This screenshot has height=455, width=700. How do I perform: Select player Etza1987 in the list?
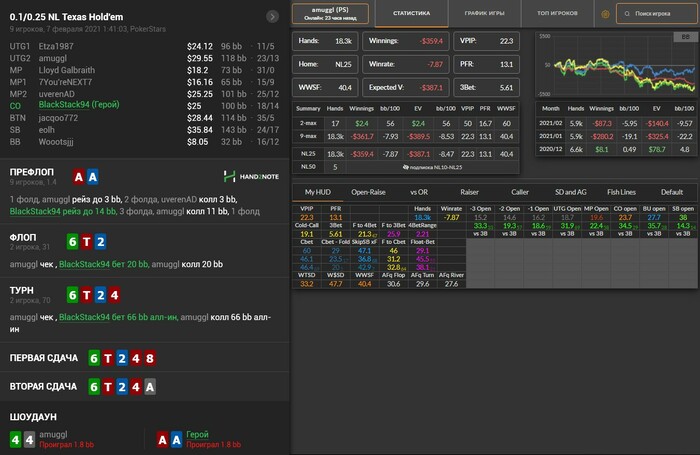[x=56, y=46]
